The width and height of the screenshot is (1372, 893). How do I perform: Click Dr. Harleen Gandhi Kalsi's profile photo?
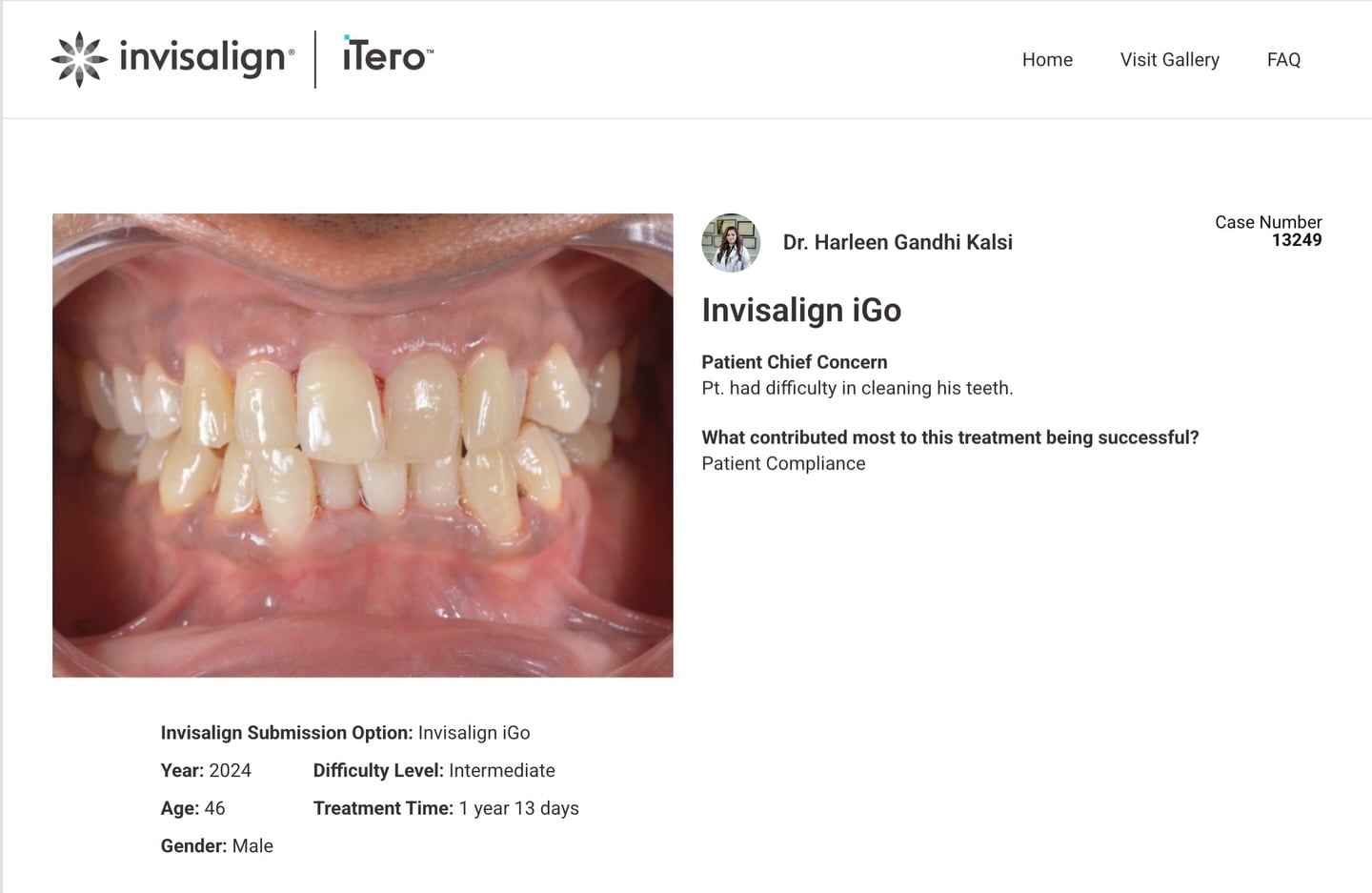731,242
